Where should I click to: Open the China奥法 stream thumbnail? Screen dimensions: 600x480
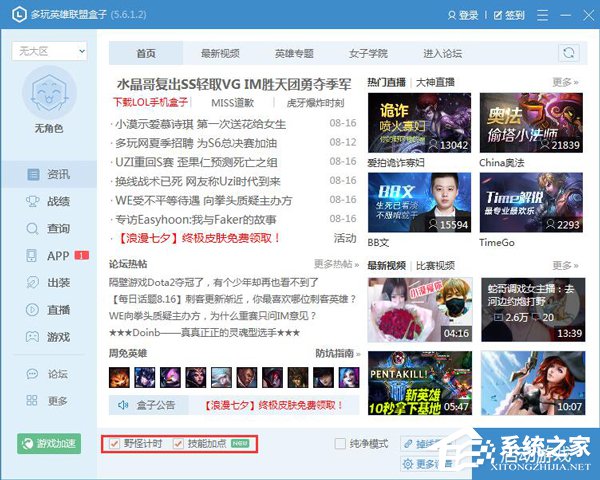pos(532,123)
